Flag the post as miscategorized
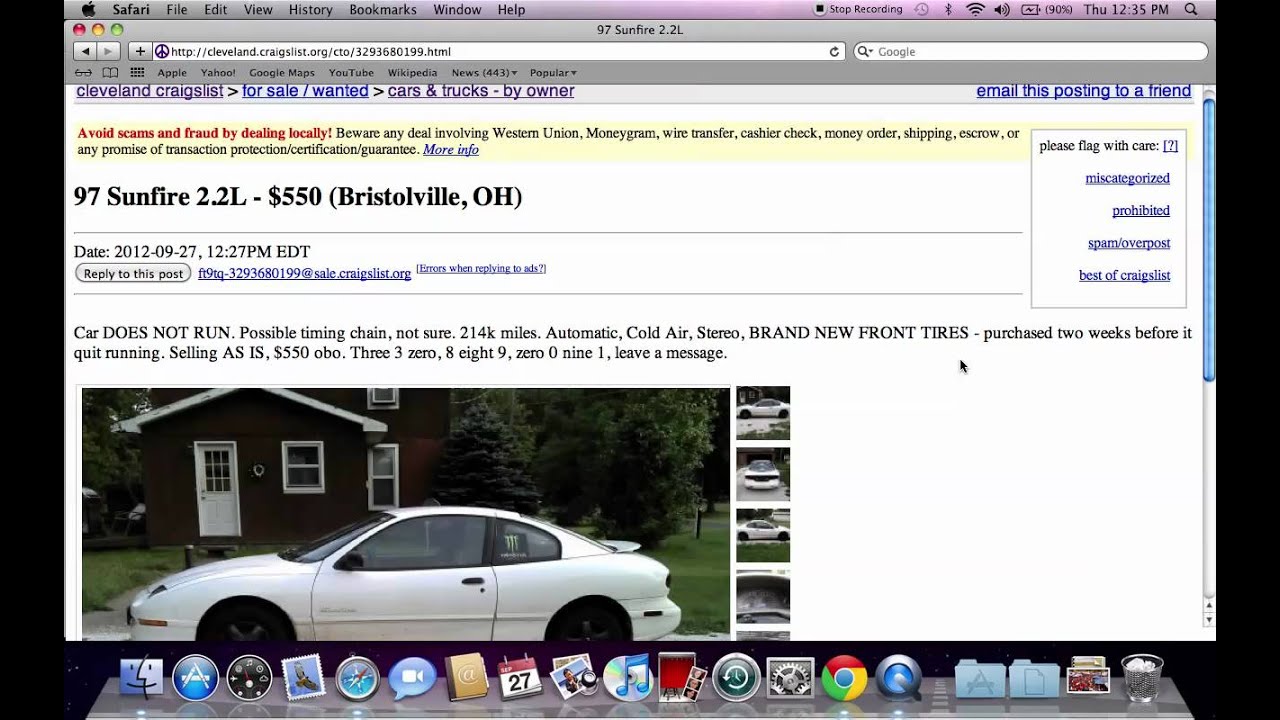 tap(1127, 178)
